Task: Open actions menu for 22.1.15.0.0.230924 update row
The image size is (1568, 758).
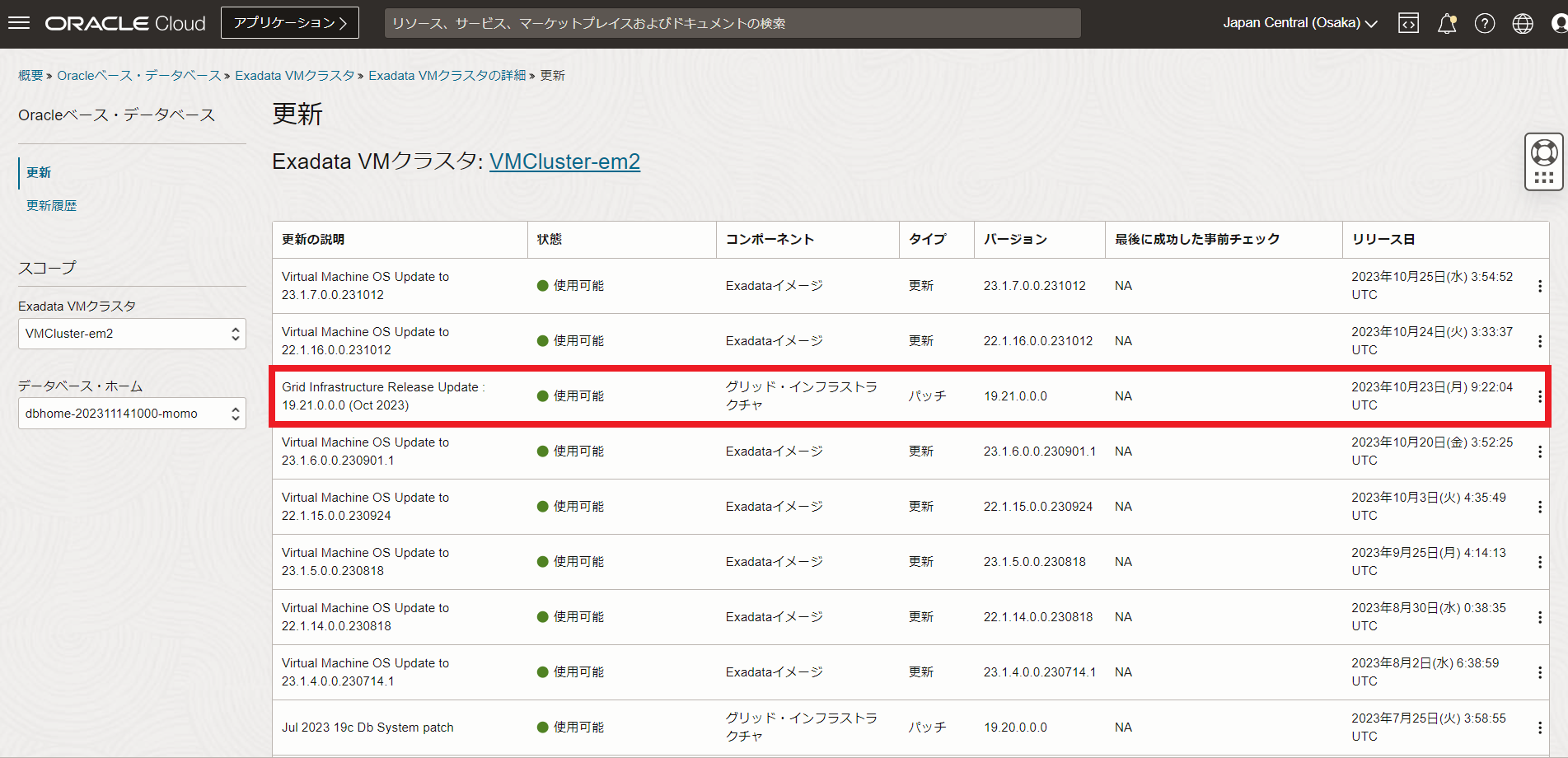Action: (1539, 507)
